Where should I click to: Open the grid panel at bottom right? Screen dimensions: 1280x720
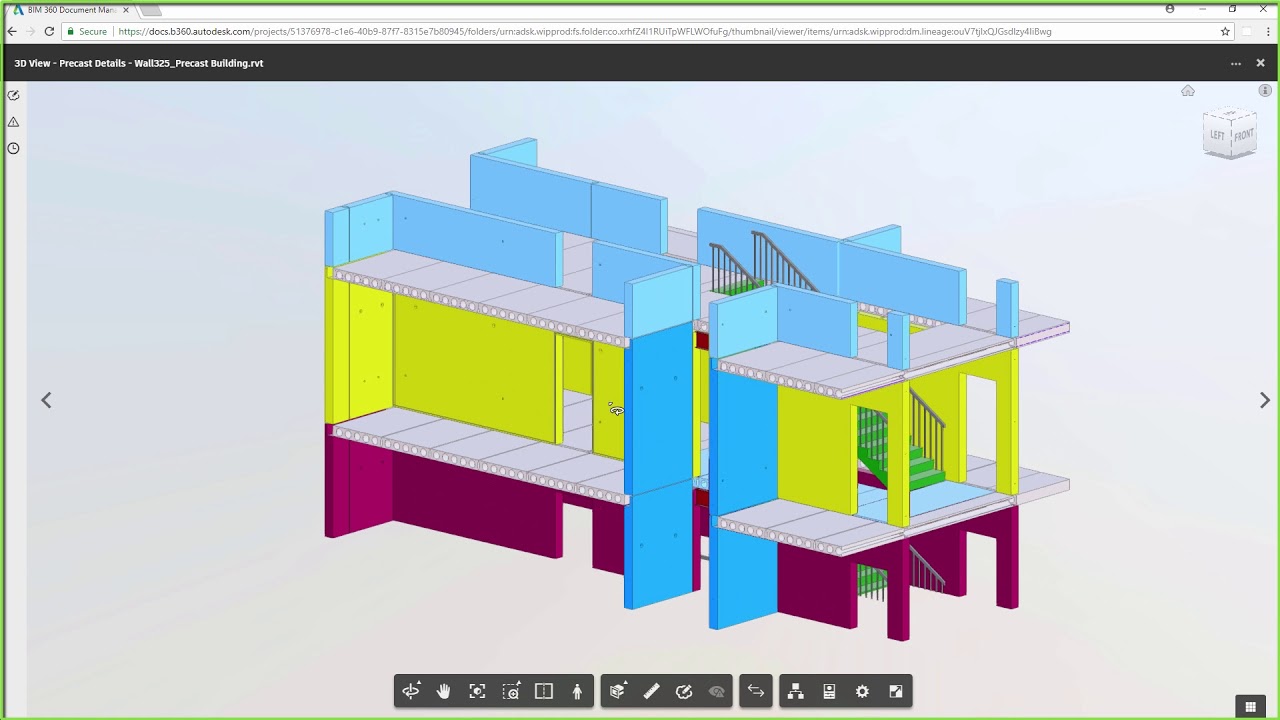point(1250,707)
